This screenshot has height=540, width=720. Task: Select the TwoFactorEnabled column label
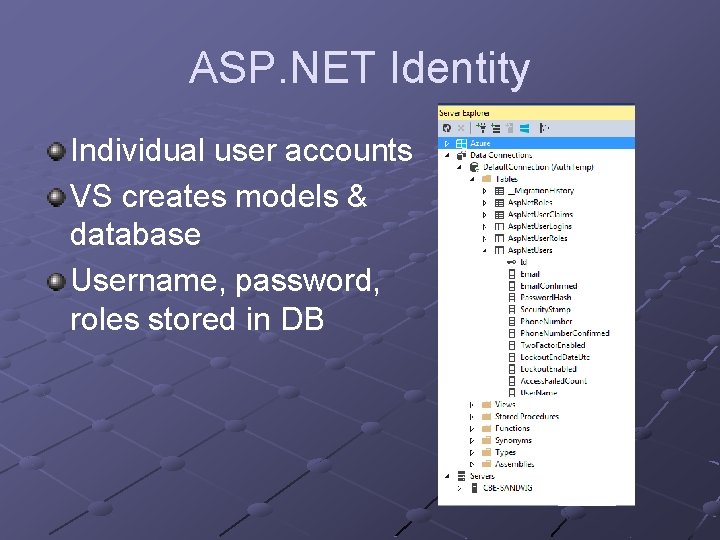pyautogui.click(x=553, y=345)
